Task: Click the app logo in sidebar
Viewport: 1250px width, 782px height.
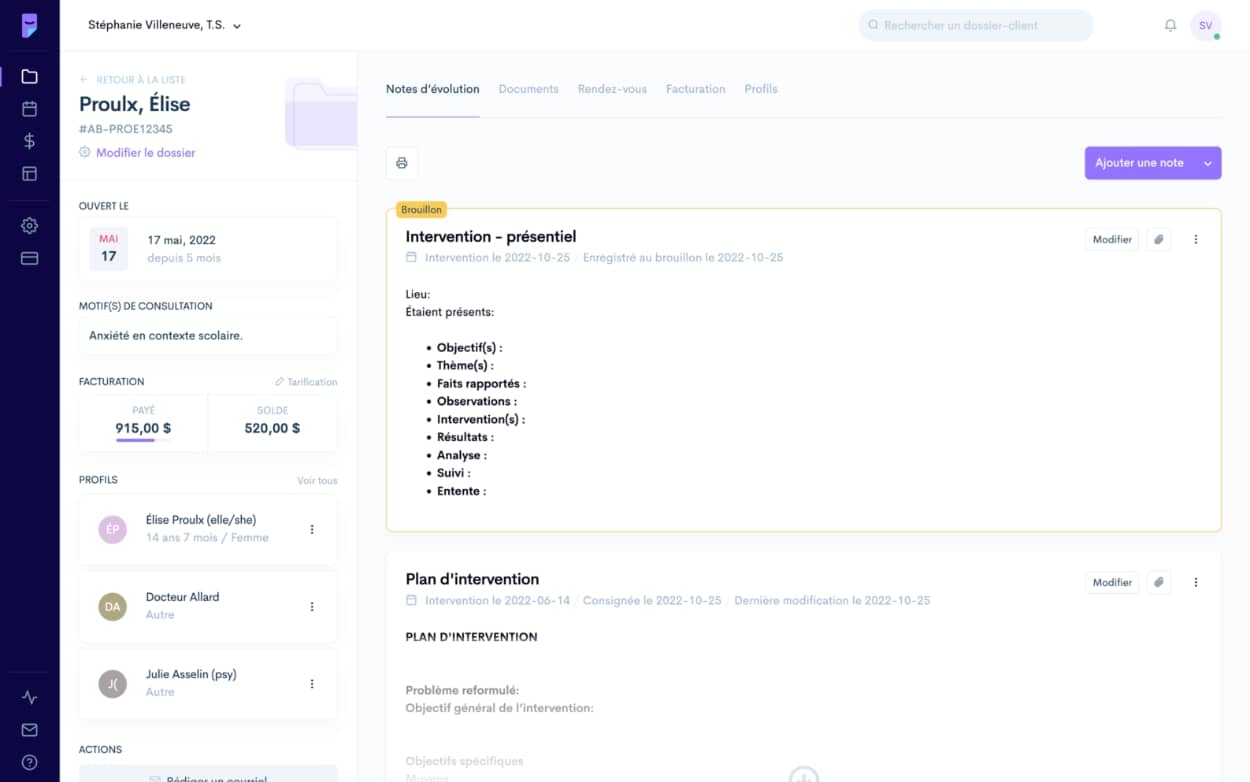Action: (29, 26)
